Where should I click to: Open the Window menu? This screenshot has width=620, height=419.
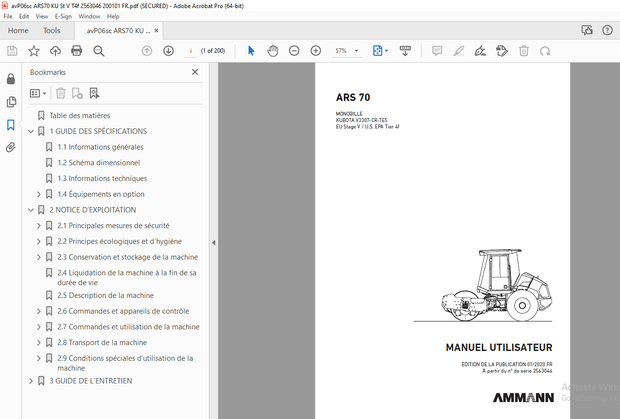point(89,16)
